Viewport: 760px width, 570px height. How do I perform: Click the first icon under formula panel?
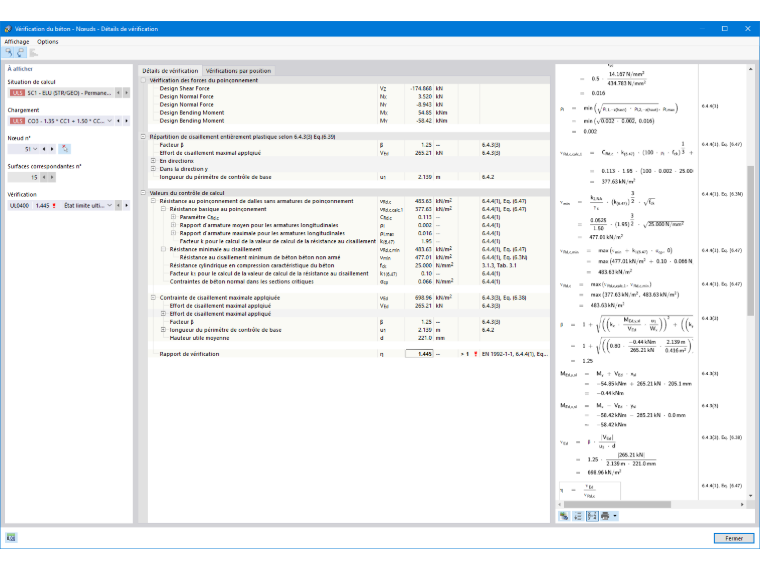click(564, 516)
